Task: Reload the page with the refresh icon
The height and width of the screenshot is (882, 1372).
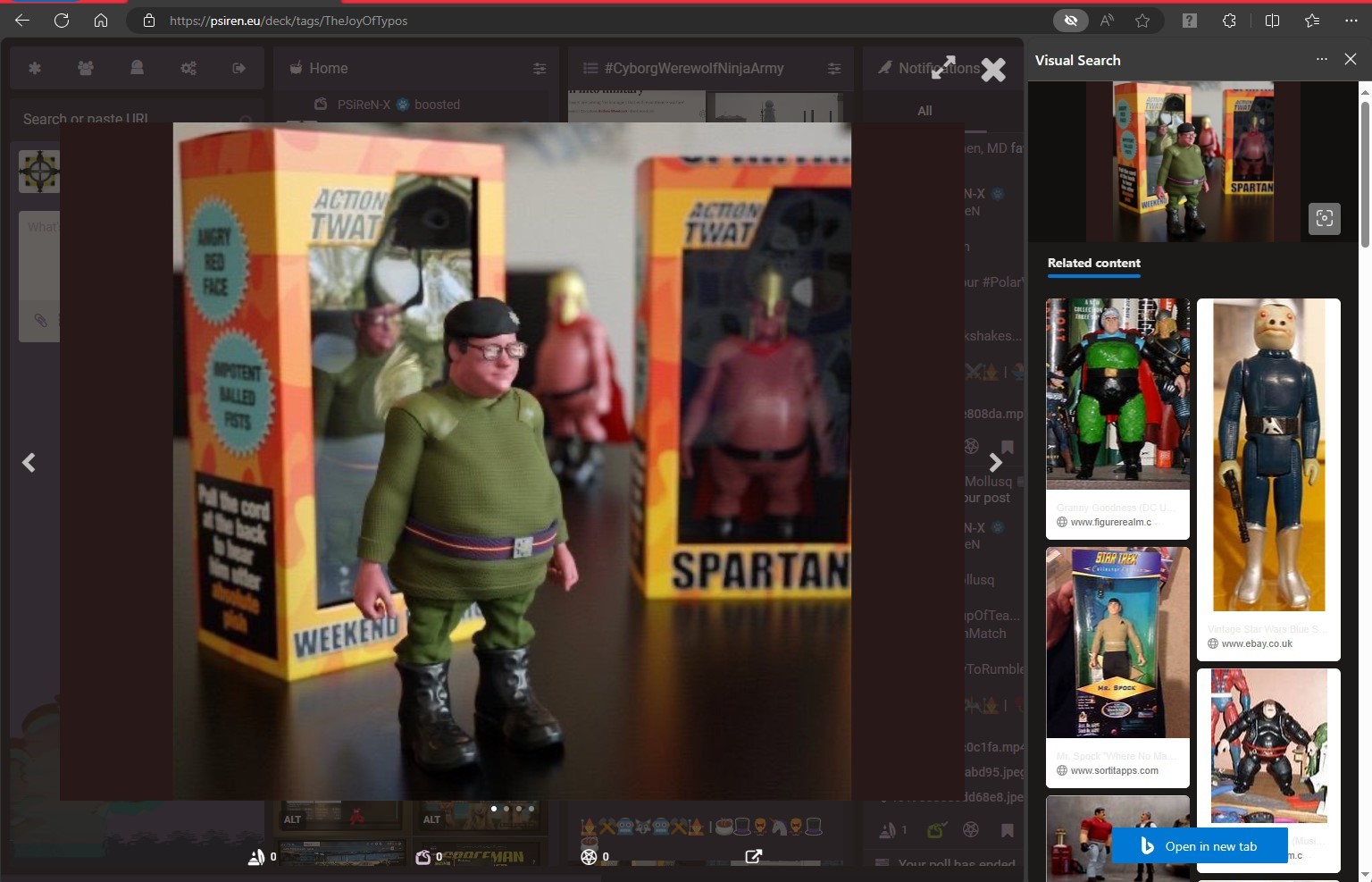Action: click(62, 21)
